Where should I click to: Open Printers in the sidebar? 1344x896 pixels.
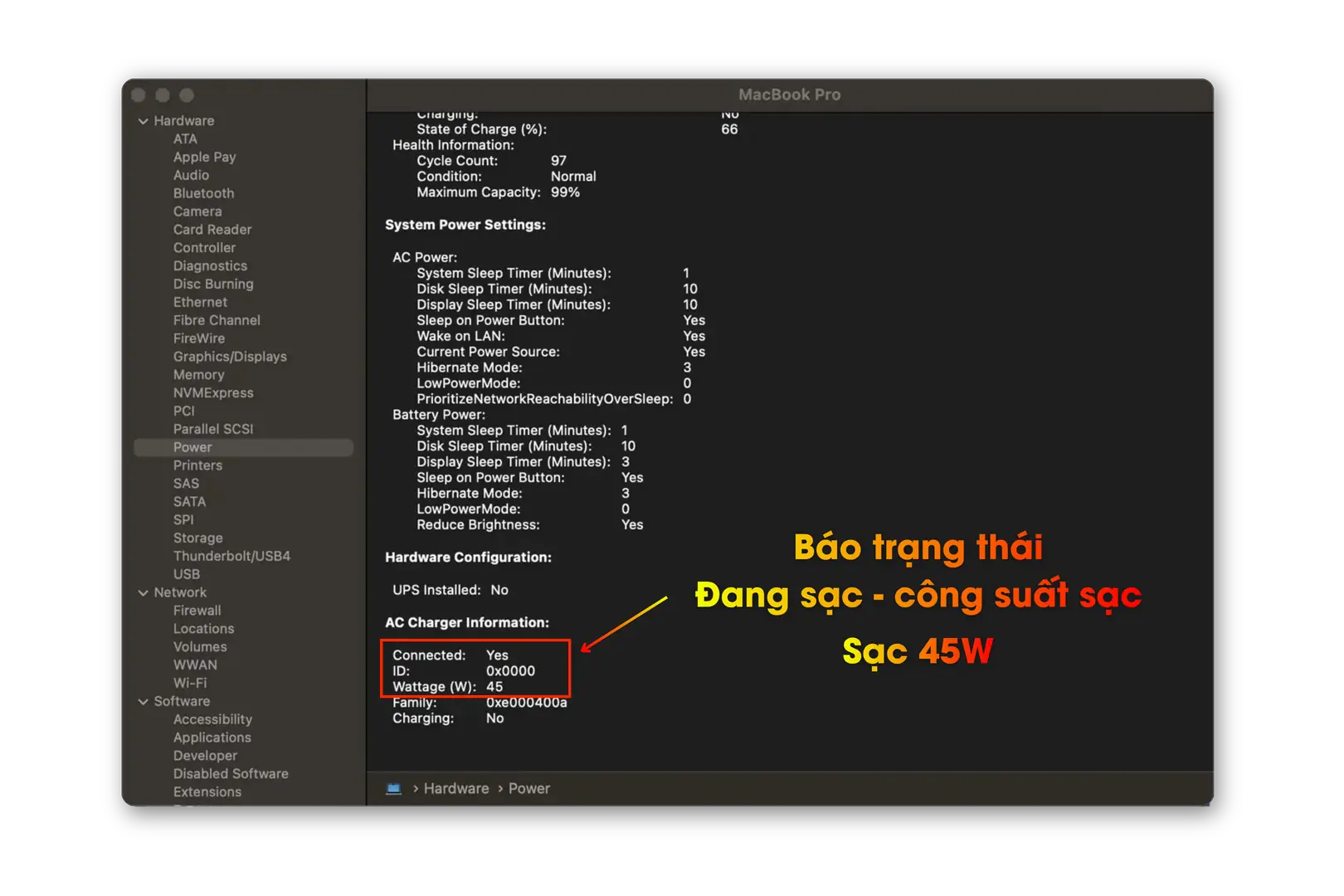(197, 466)
